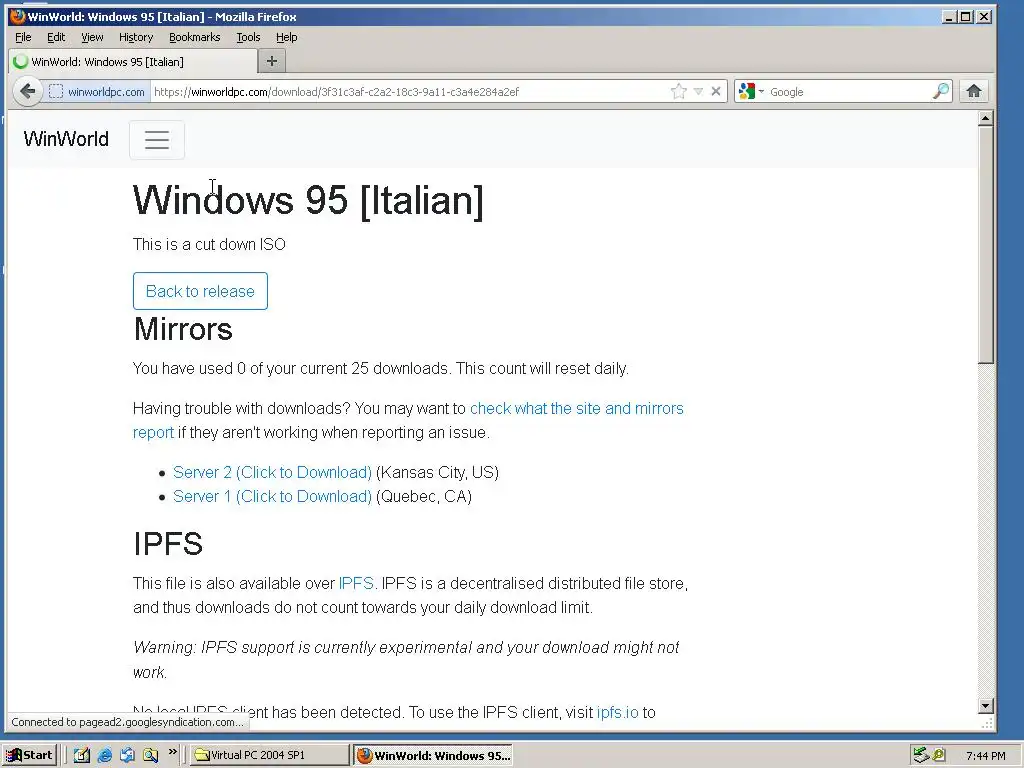
Task: Open the IPFS hyperlink in the paragraph
Action: point(356,583)
